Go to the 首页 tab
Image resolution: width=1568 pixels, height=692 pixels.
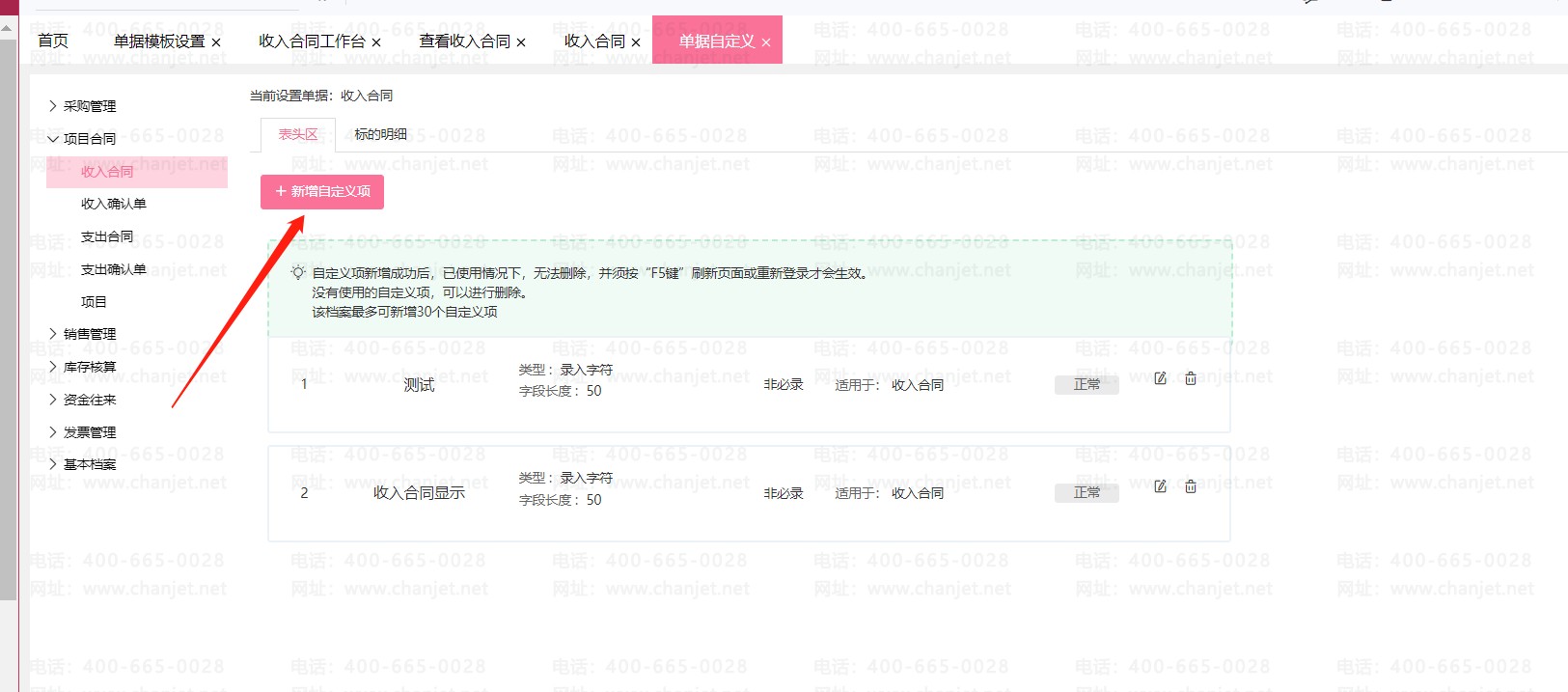pyautogui.click(x=53, y=41)
